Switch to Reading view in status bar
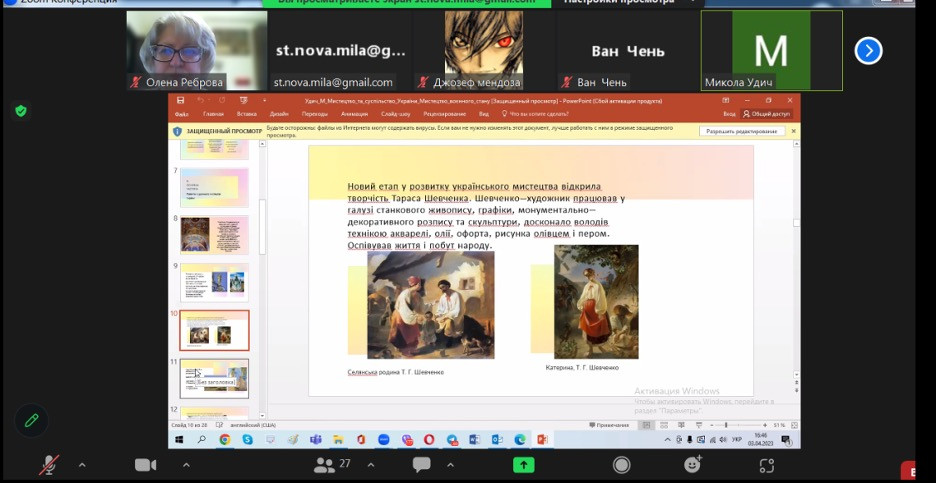 click(x=681, y=425)
